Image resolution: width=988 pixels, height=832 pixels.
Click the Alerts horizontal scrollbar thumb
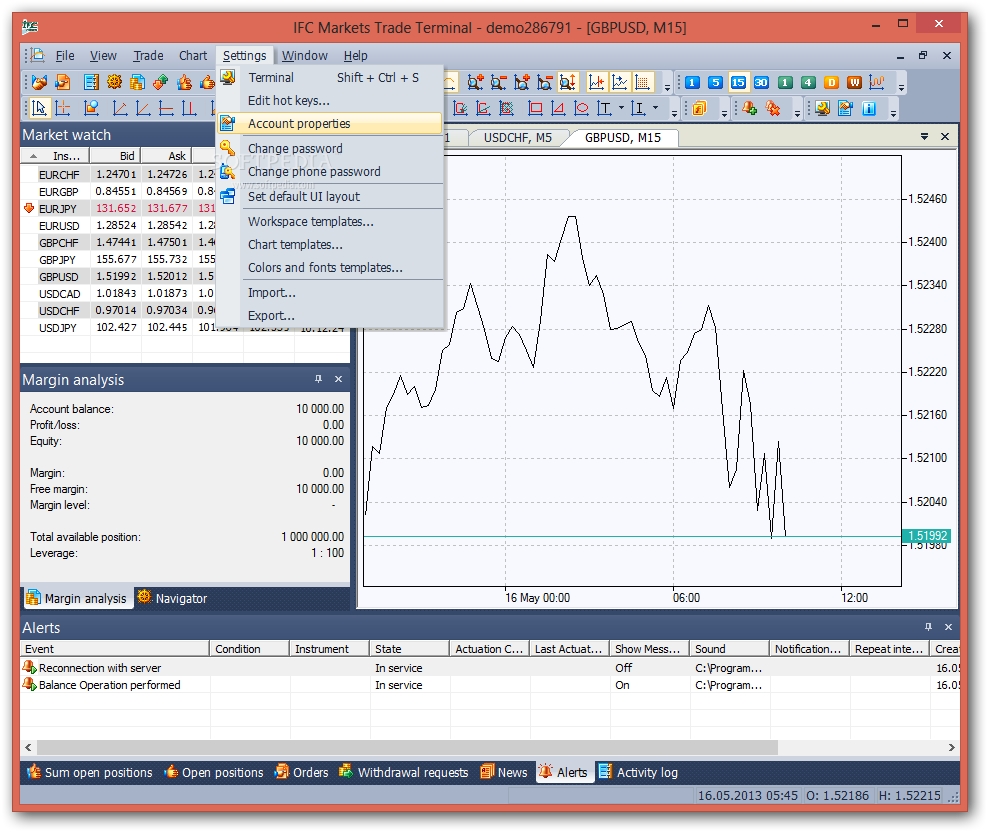click(407, 747)
